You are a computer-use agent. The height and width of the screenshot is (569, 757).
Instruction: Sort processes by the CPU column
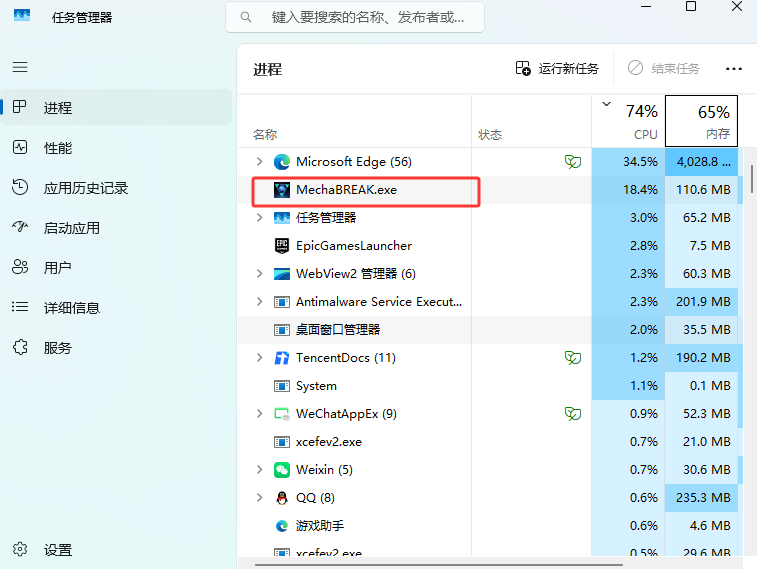pyautogui.click(x=630, y=121)
